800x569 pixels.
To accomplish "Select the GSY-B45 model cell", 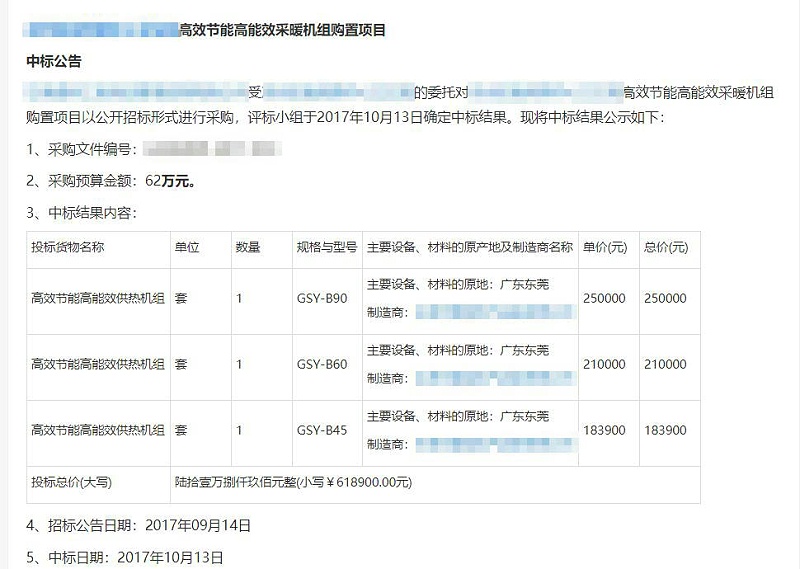I will click(322, 430).
